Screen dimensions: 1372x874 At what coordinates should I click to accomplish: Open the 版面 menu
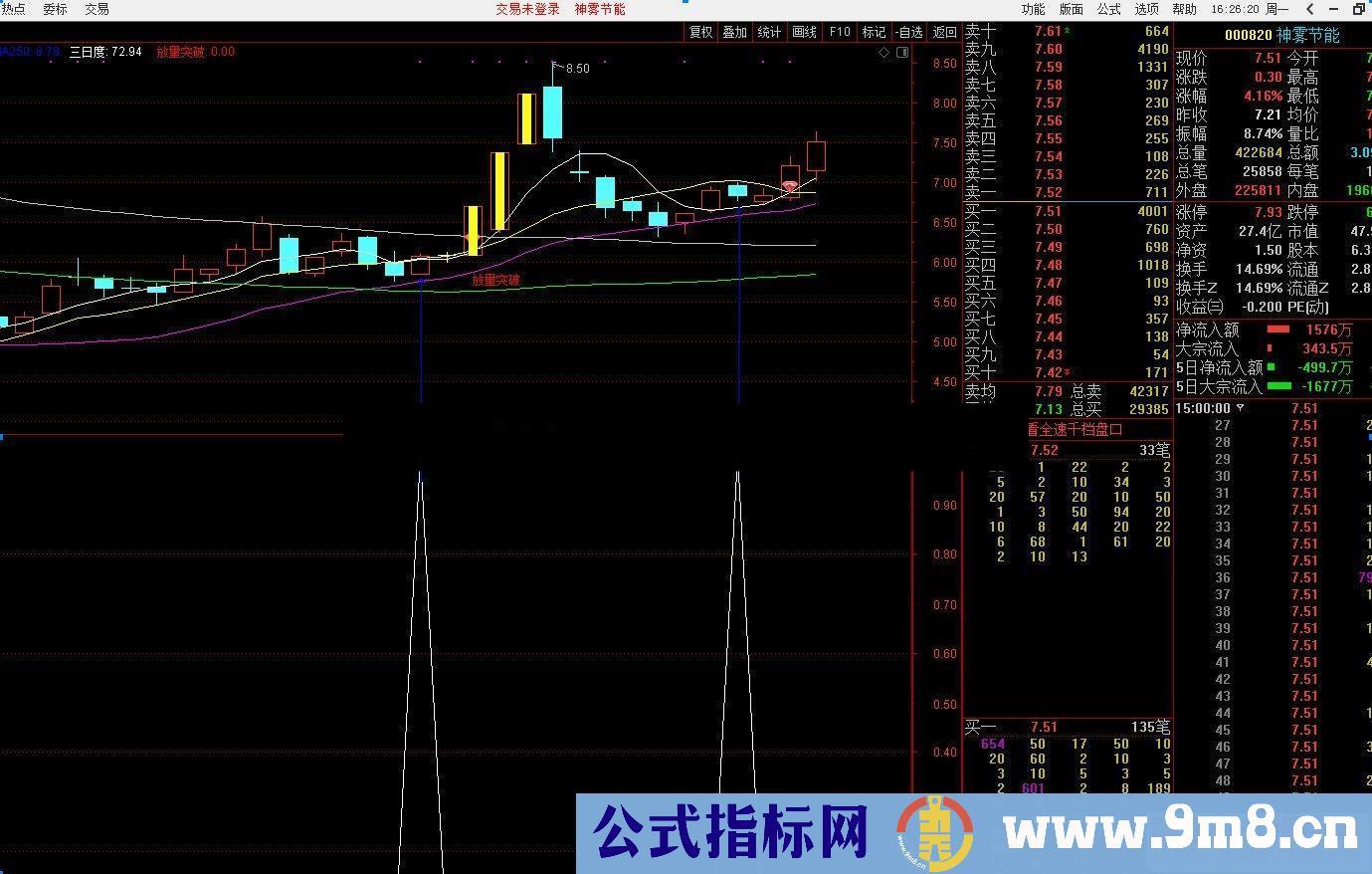(1071, 9)
